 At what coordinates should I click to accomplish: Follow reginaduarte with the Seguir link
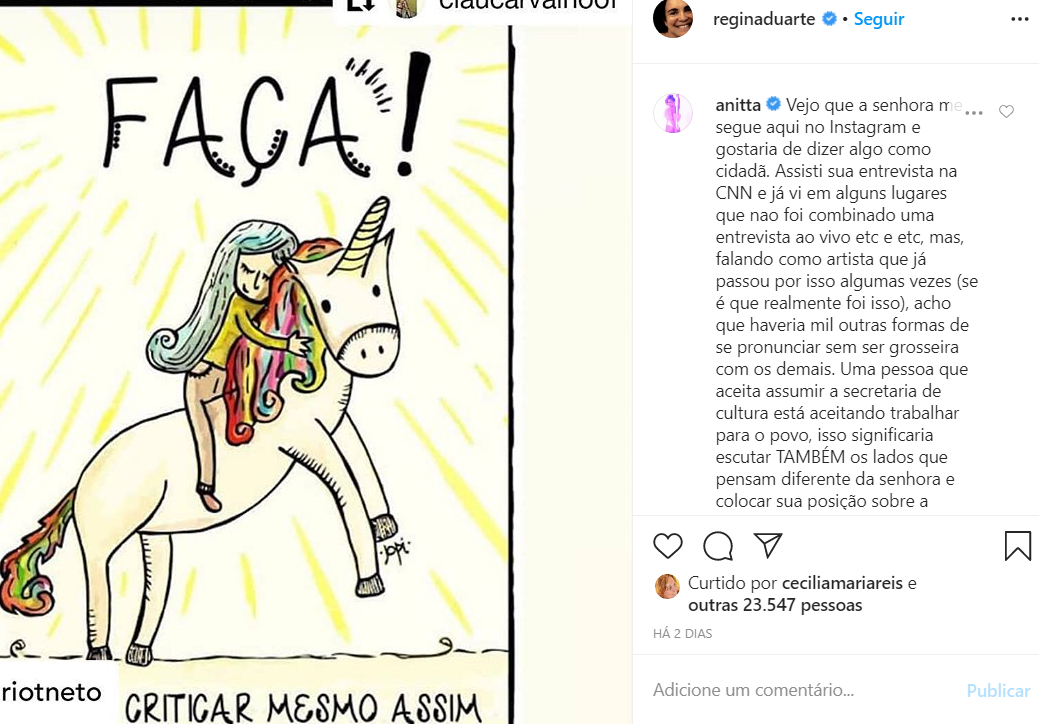(x=879, y=19)
